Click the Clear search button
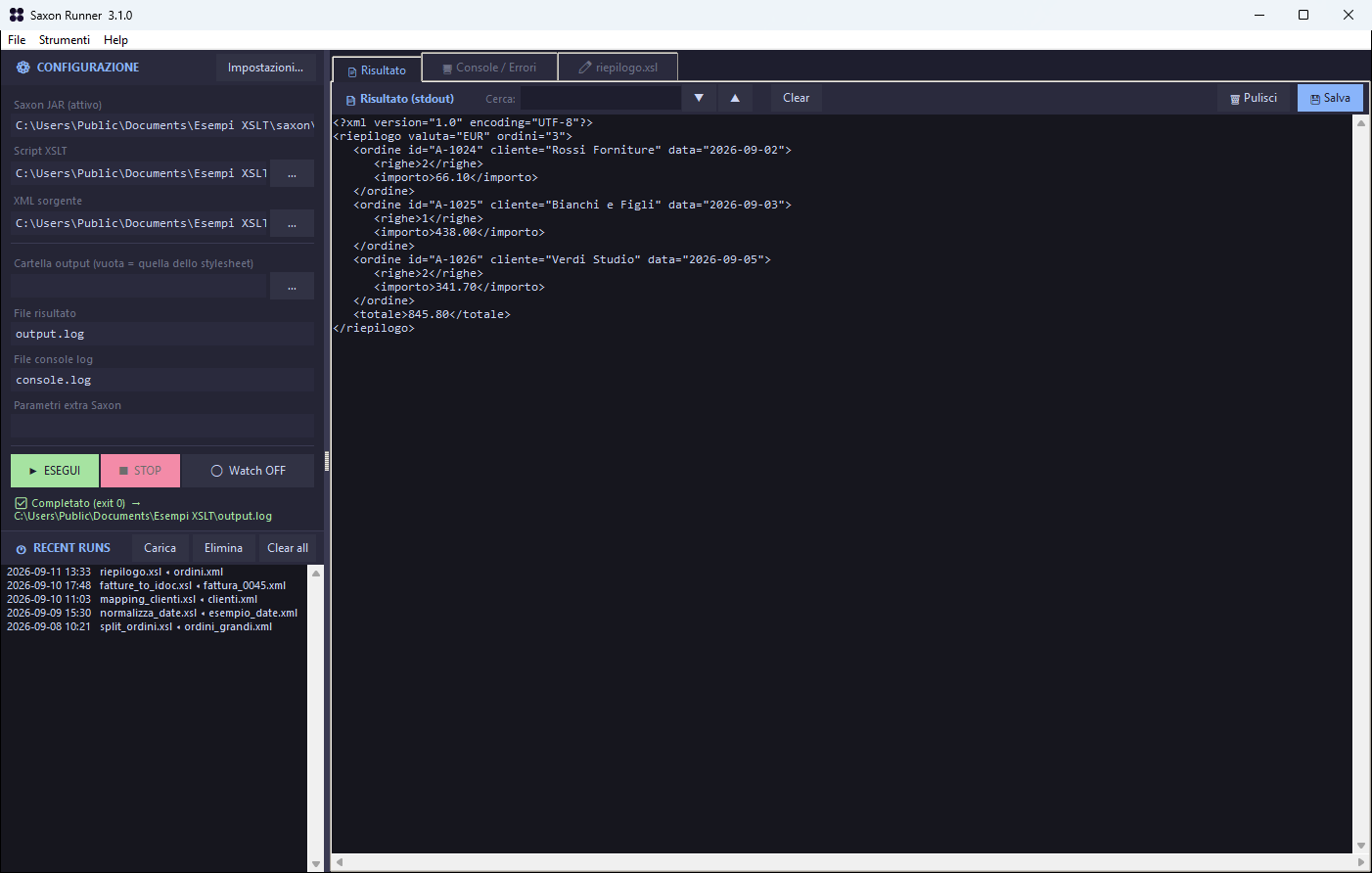This screenshot has height=873, width=1372. pos(796,98)
